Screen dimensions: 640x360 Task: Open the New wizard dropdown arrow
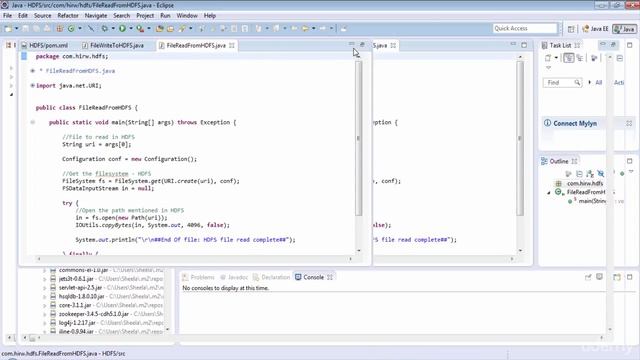point(17,29)
